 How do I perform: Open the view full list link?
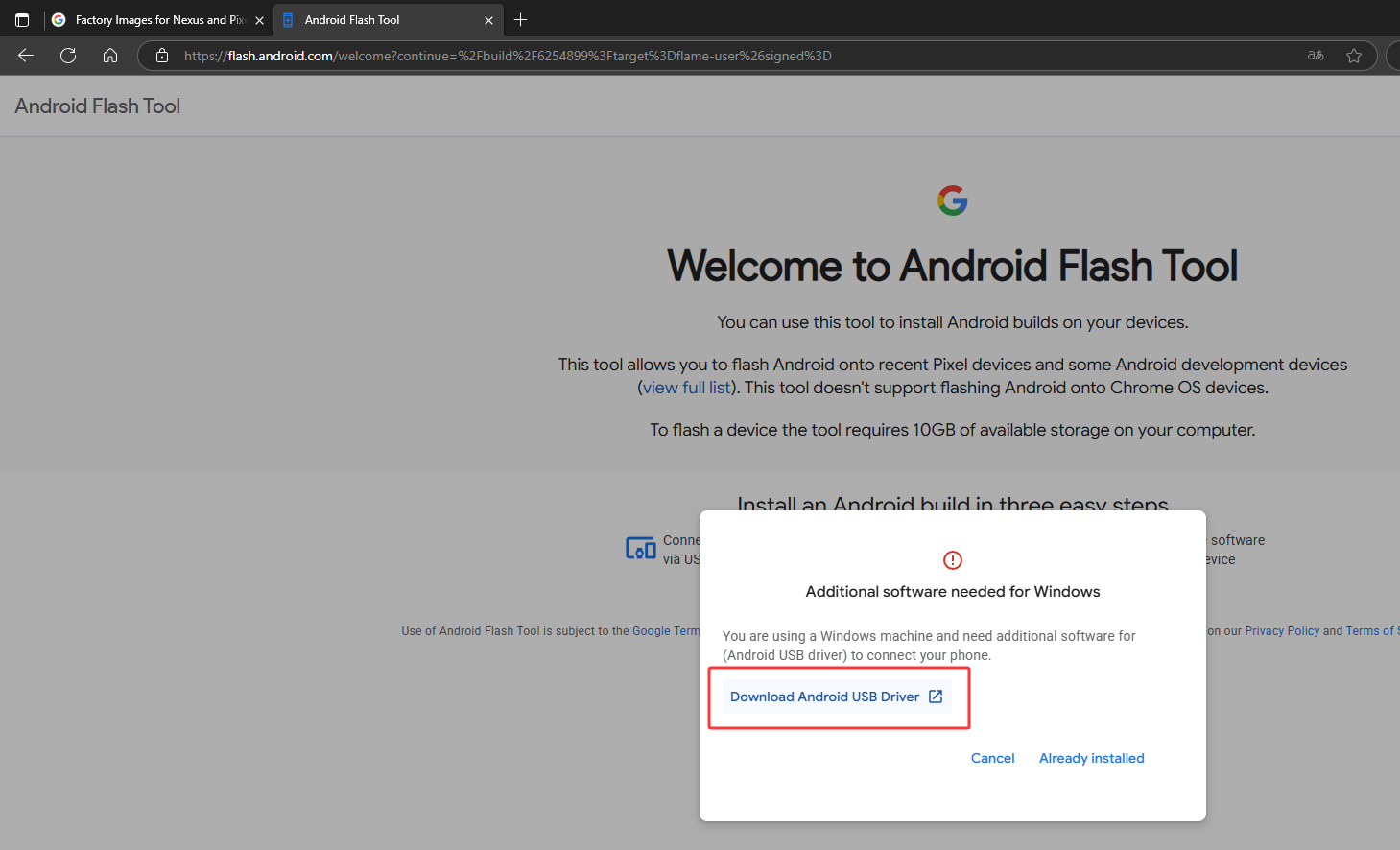(x=687, y=388)
